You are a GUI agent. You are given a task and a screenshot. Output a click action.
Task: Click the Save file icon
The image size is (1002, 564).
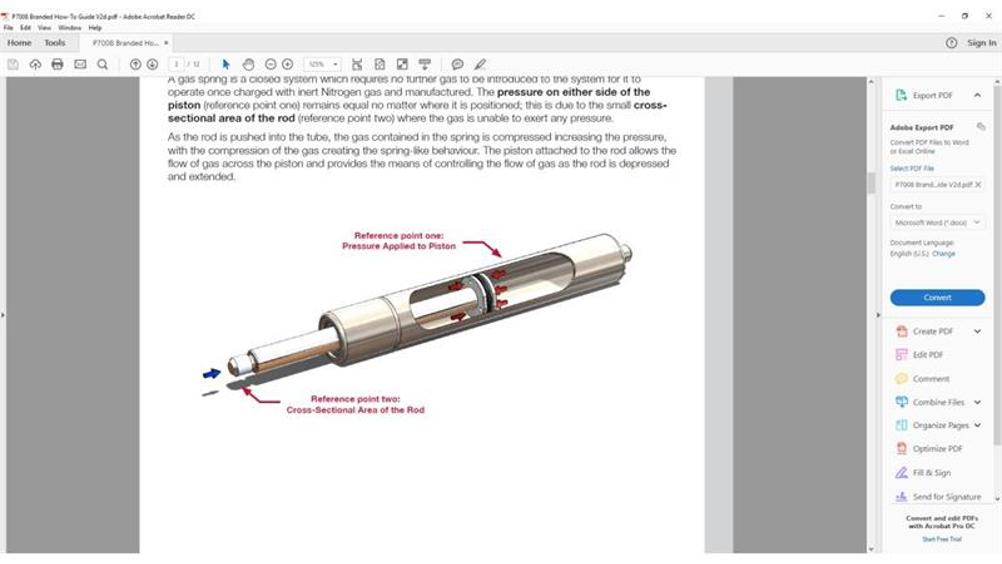(x=13, y=65)
